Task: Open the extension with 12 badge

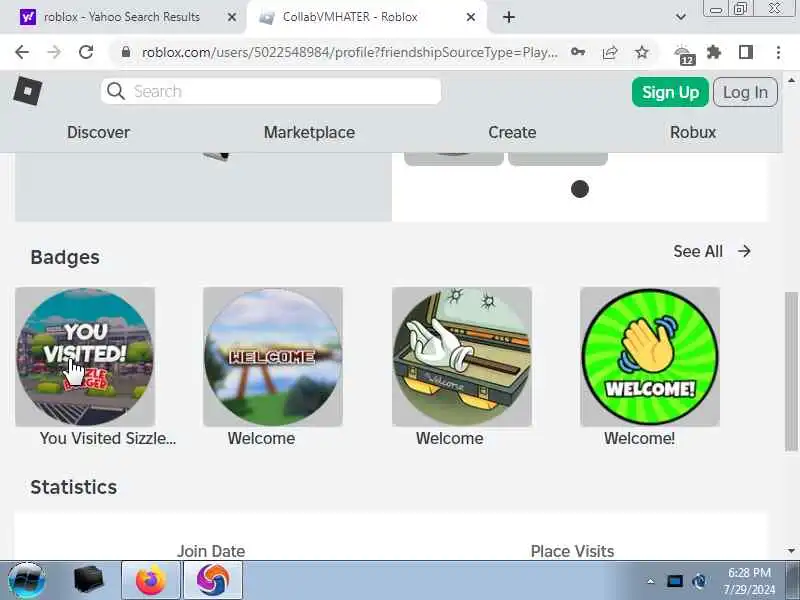Action: [x=684, y=54]
